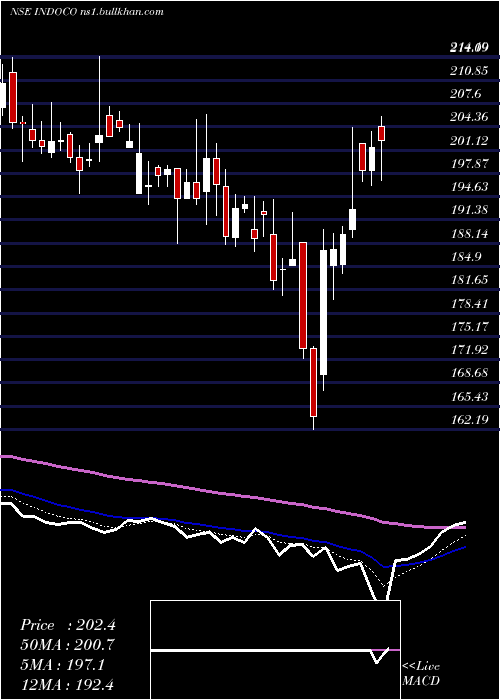Image resolution: width=500 pixels, height=700 pixels.
Task: Click the 165.43 price axis label
Action: 469,396
